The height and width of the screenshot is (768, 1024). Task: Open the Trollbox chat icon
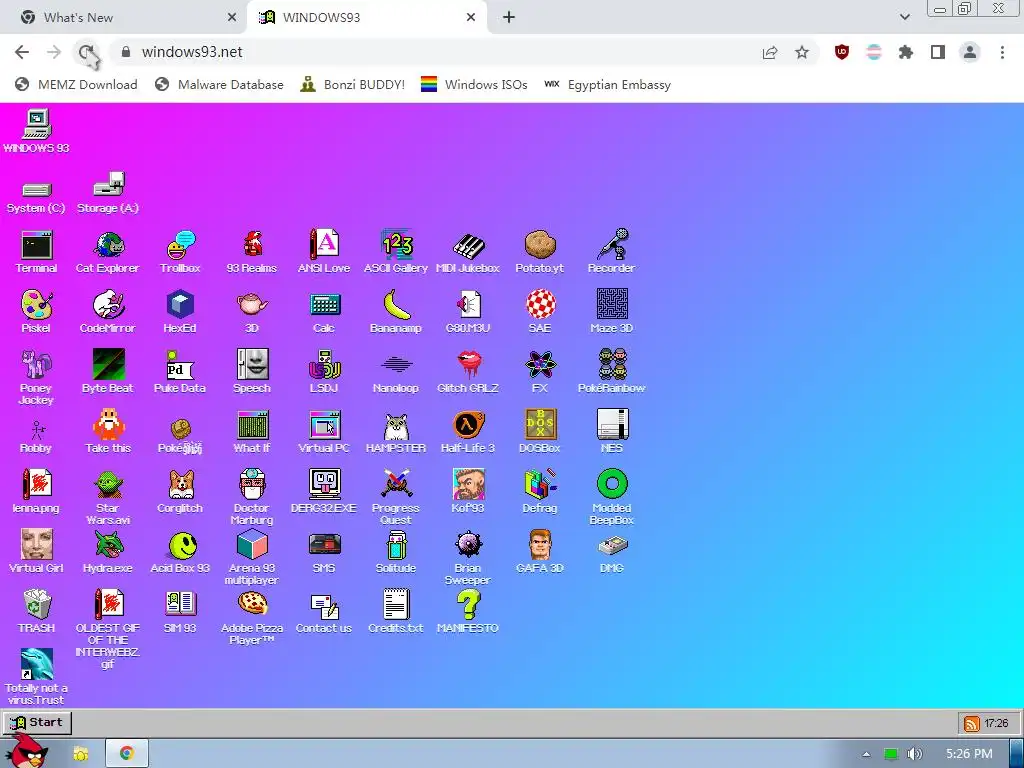180,251
